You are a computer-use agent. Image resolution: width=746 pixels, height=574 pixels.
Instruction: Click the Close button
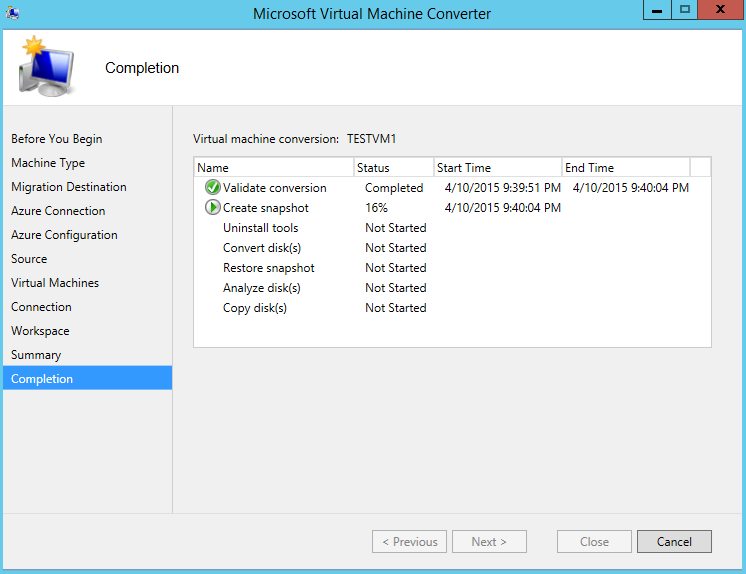point(594,542)
